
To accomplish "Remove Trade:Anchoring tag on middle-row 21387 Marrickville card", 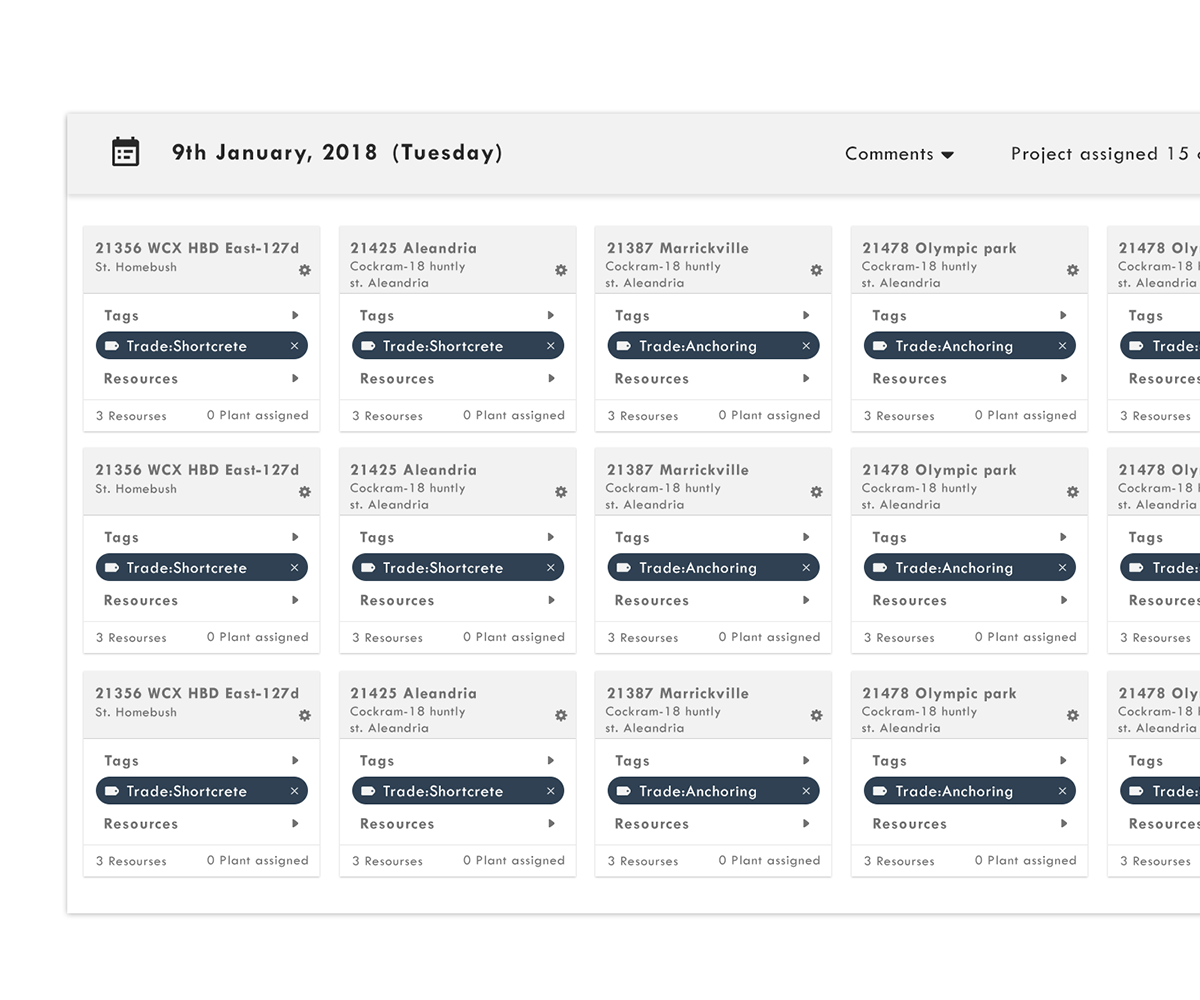I will [806, 568].
